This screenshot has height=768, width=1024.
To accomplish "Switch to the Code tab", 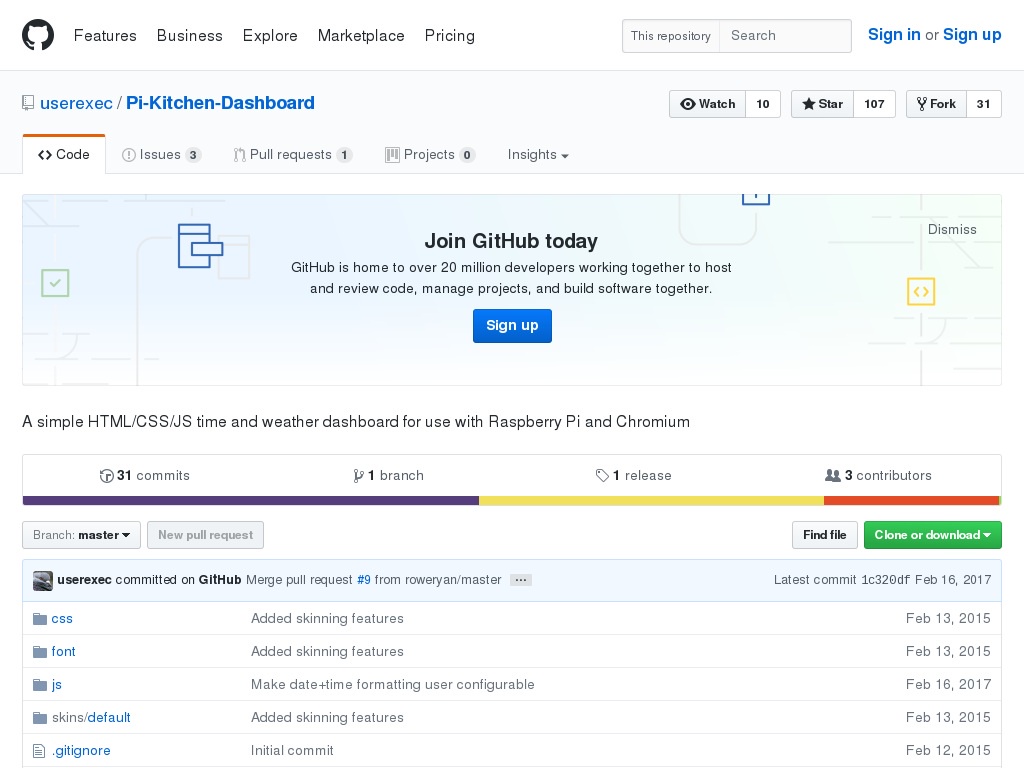I will [64, 155].
